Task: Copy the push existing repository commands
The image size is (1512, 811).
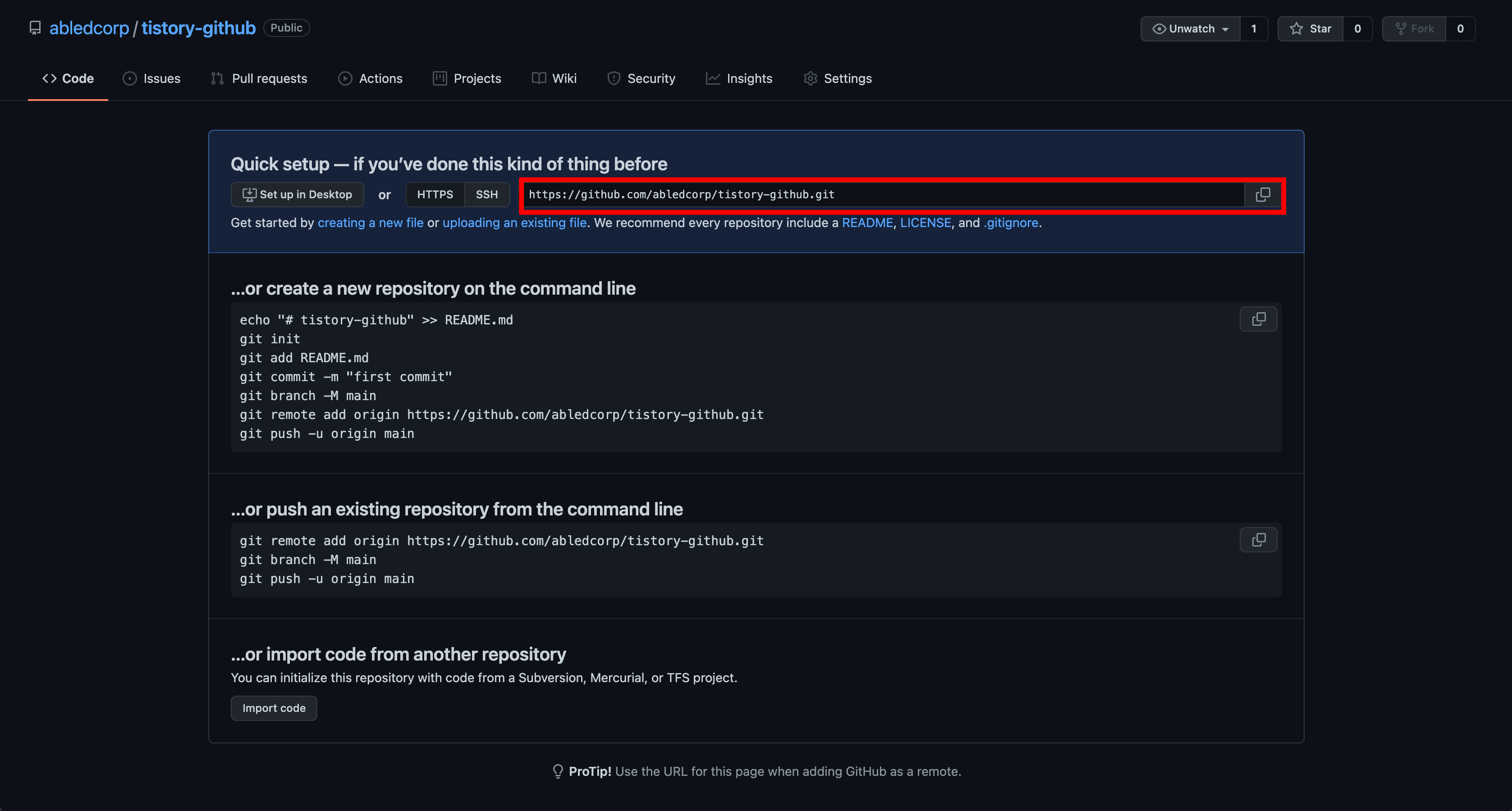Action: (1258, 540)
